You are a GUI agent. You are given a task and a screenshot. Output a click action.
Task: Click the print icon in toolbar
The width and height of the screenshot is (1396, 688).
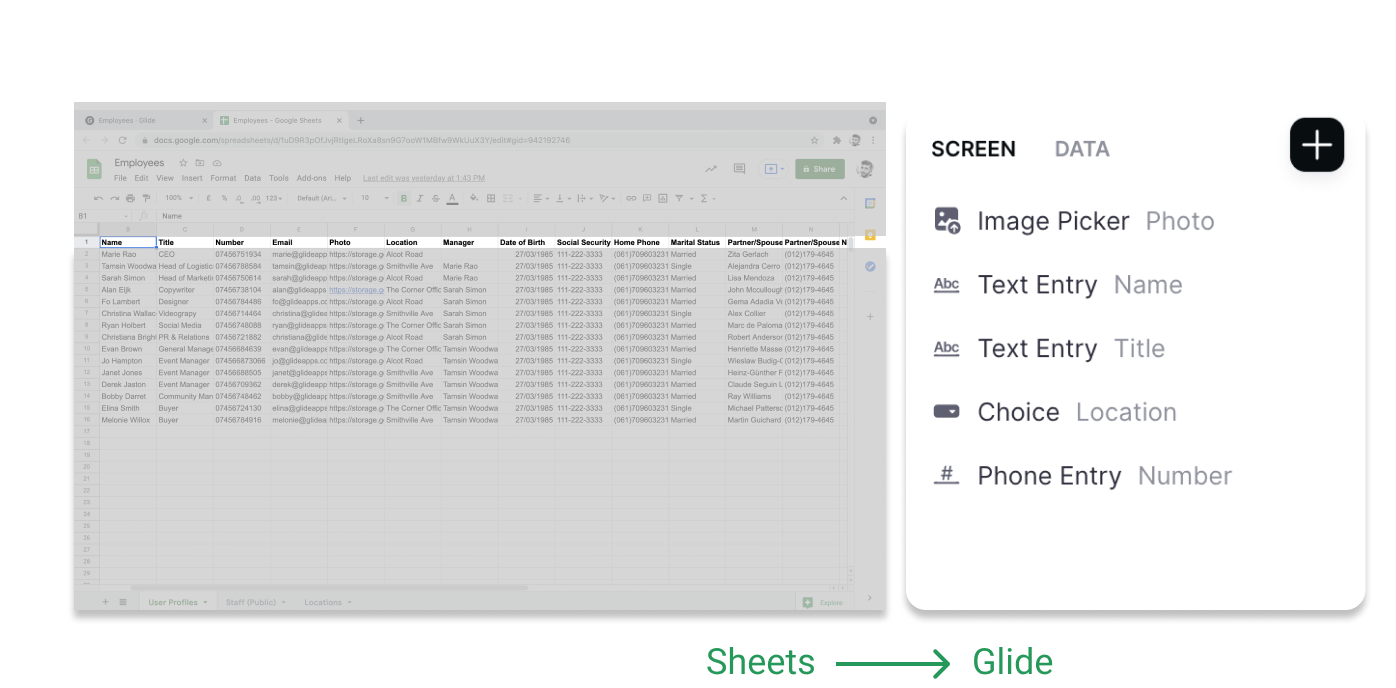point(130,198)
